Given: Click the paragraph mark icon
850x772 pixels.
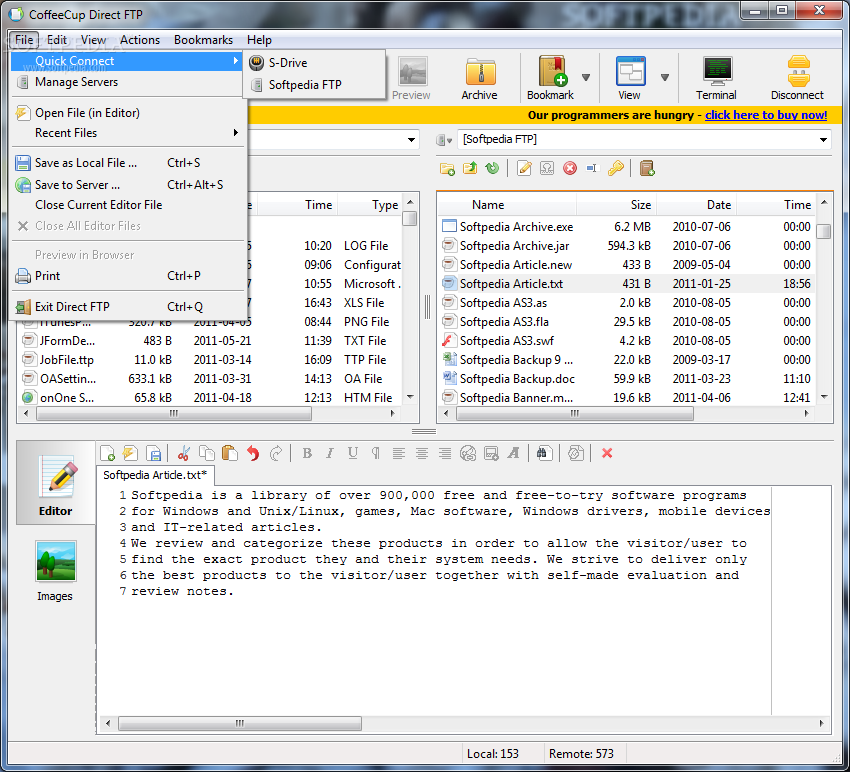Looking at the screenshot, I should tap(376, 453).
